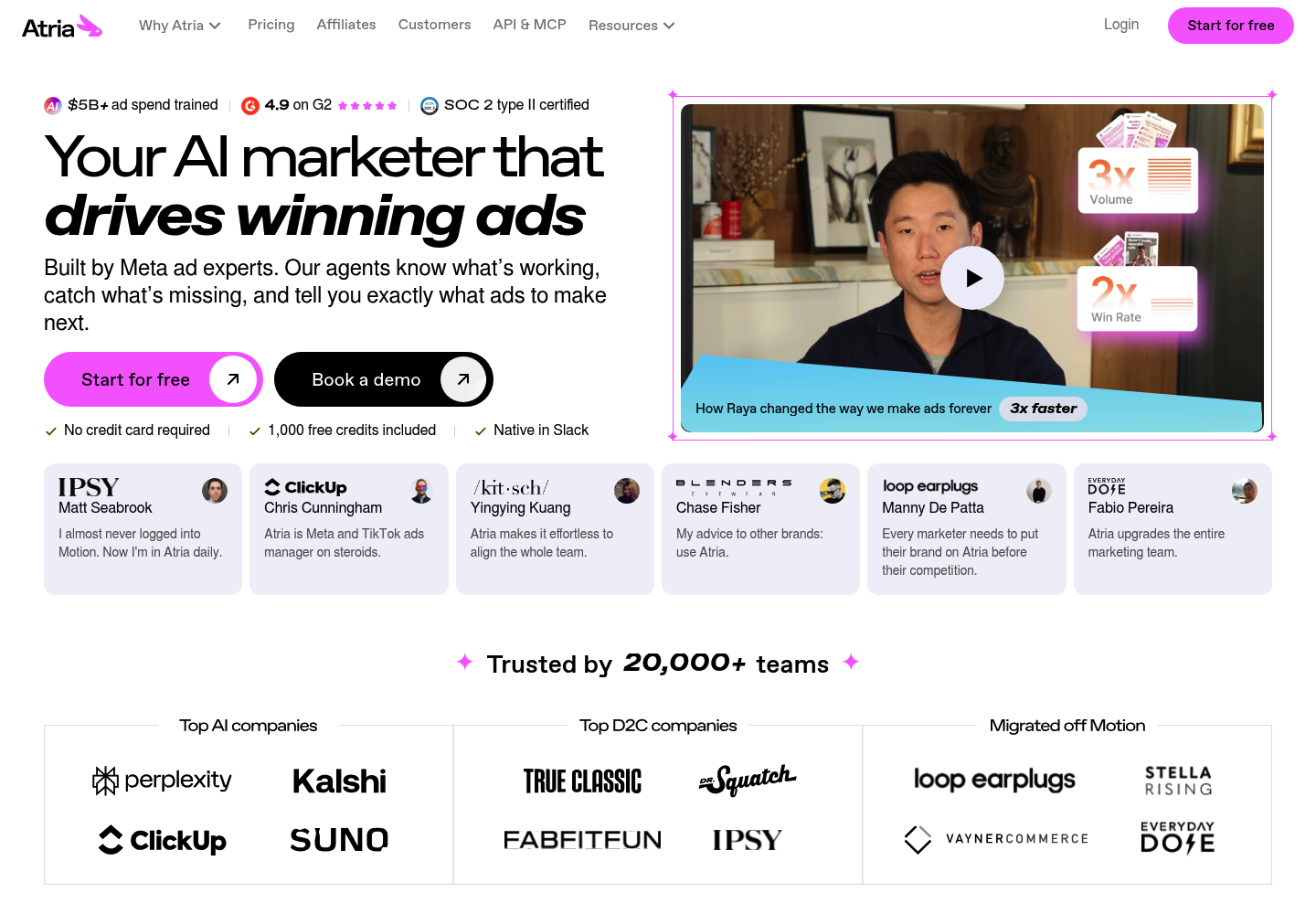This screenshot has height=914, width=1316.
Task: Open the API & MCP nav link
Action: tap(530, 25)
